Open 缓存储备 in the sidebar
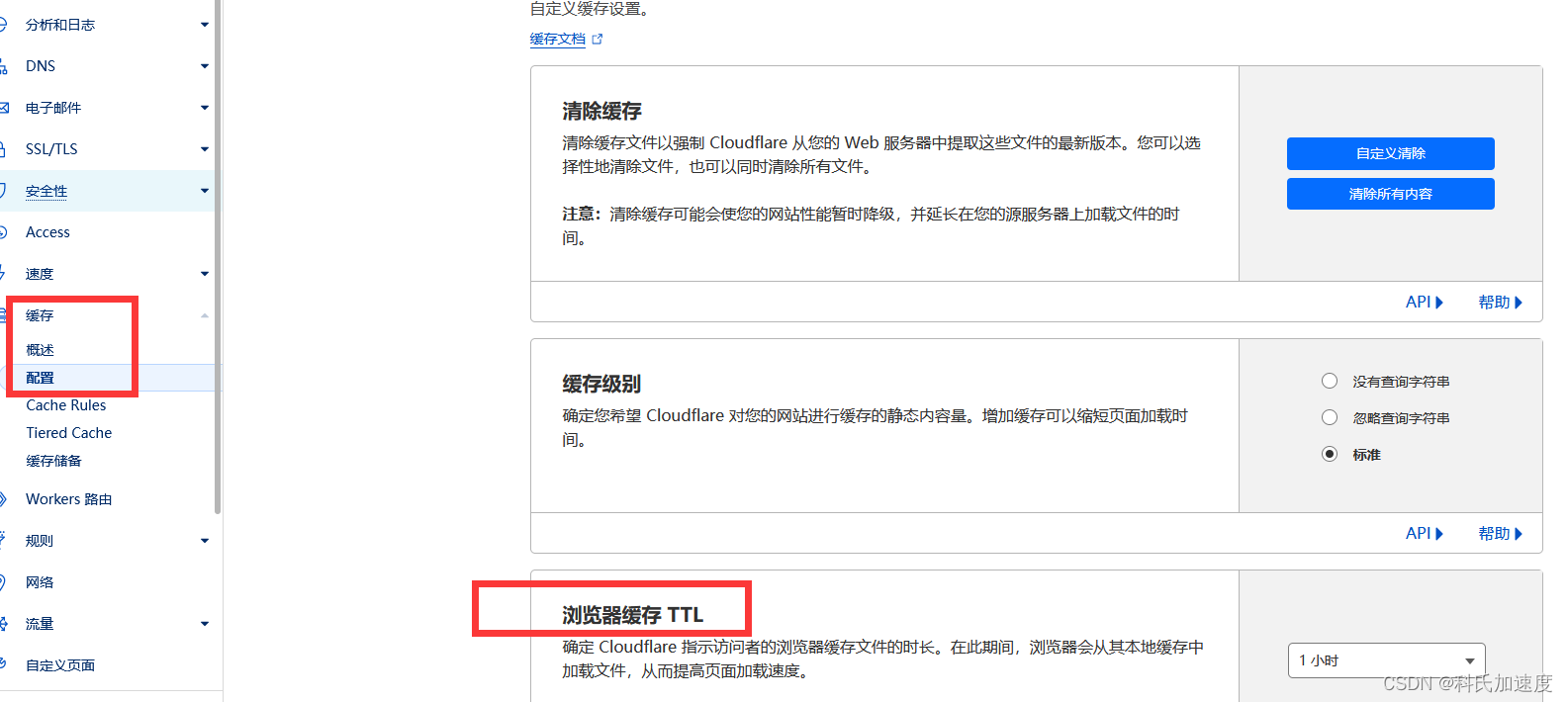 [x=53, y=461]
